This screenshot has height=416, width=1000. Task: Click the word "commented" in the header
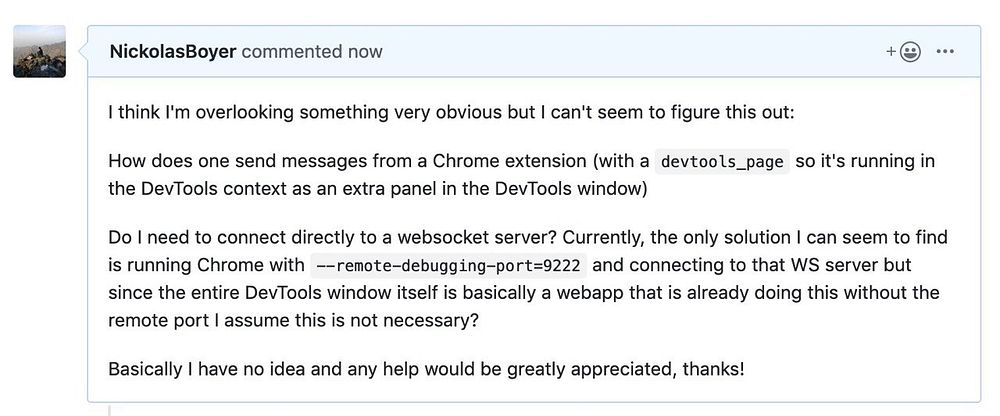(290, 51)
